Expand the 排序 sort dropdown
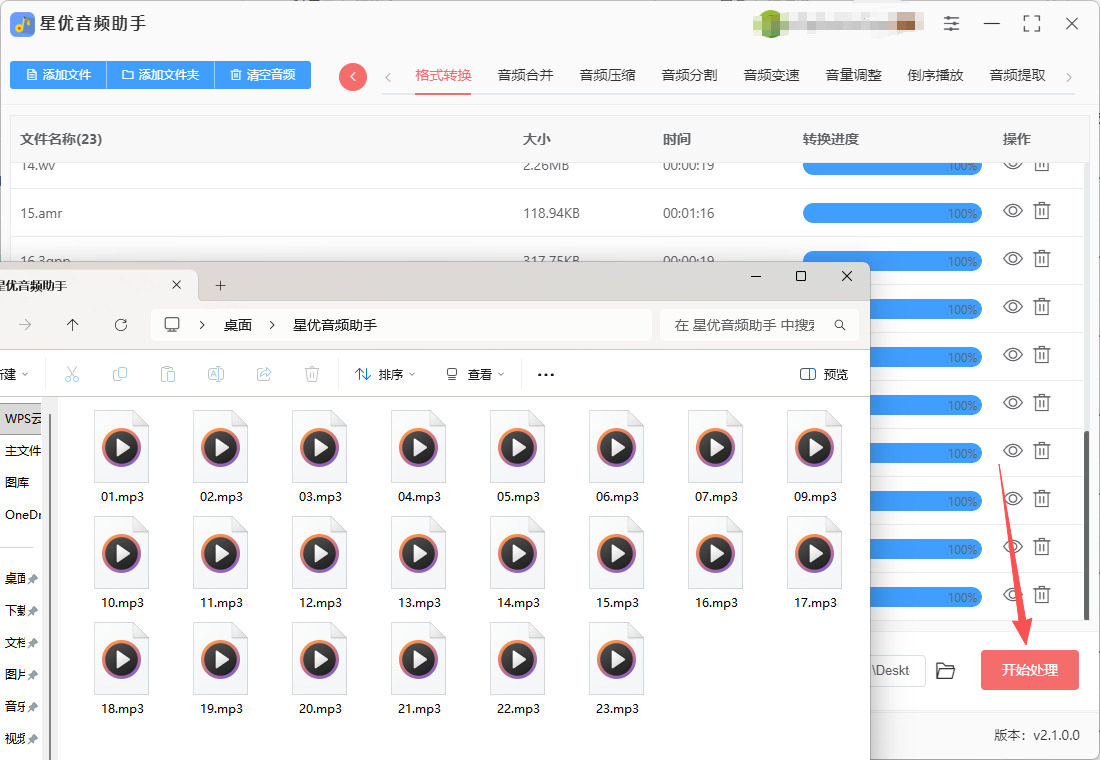The height and width of the screenshot is (760, 1100). [x=386, y=374]
